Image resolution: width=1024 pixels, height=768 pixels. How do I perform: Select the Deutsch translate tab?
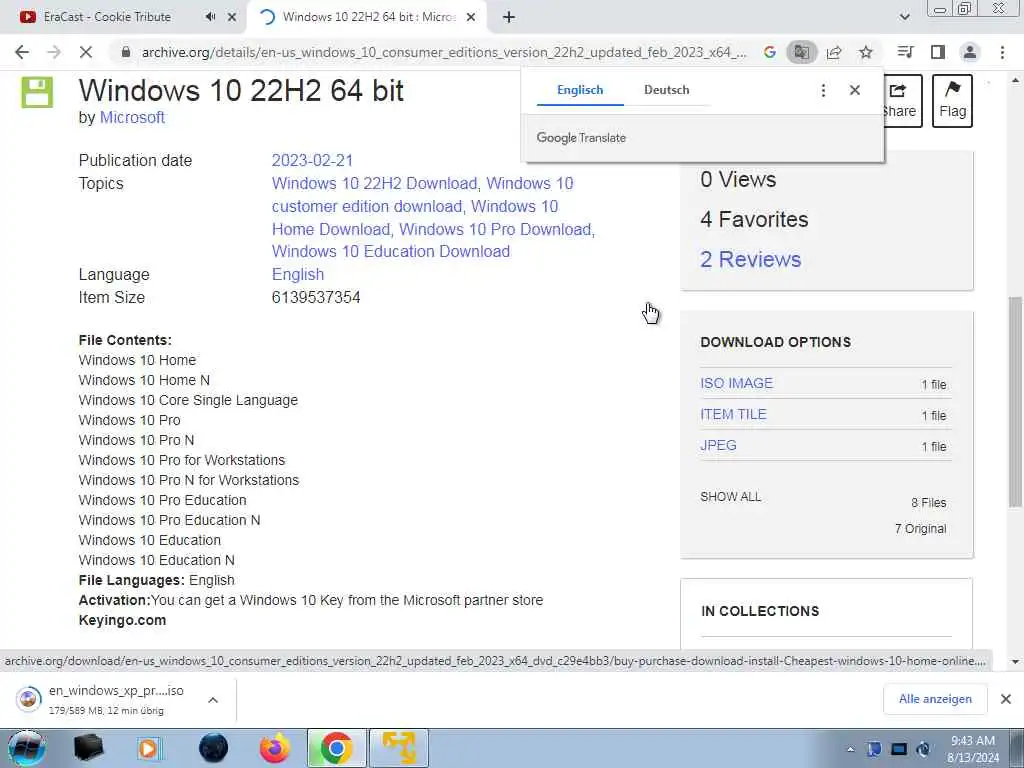point(666,90)
